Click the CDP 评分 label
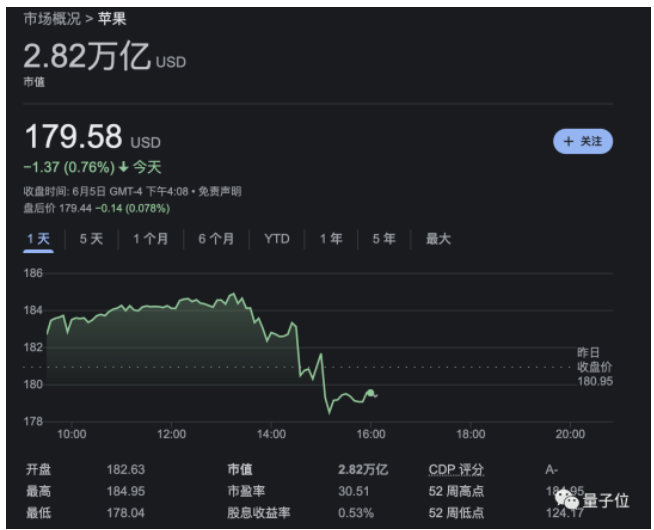The height and width of the screenshot is (530, 654). tap(456, 470)
